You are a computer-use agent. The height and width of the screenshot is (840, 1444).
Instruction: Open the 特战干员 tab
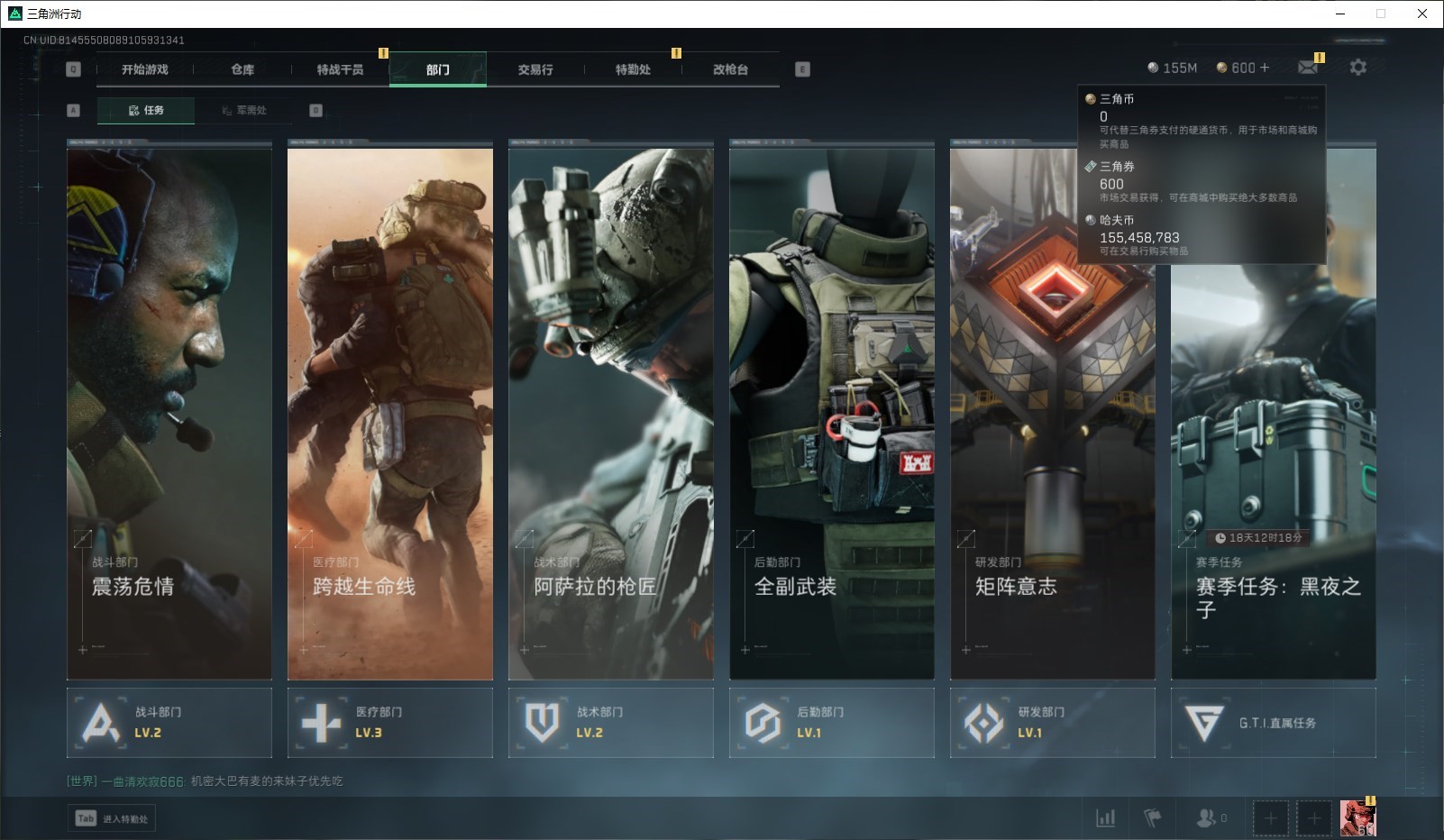(340, 69)
